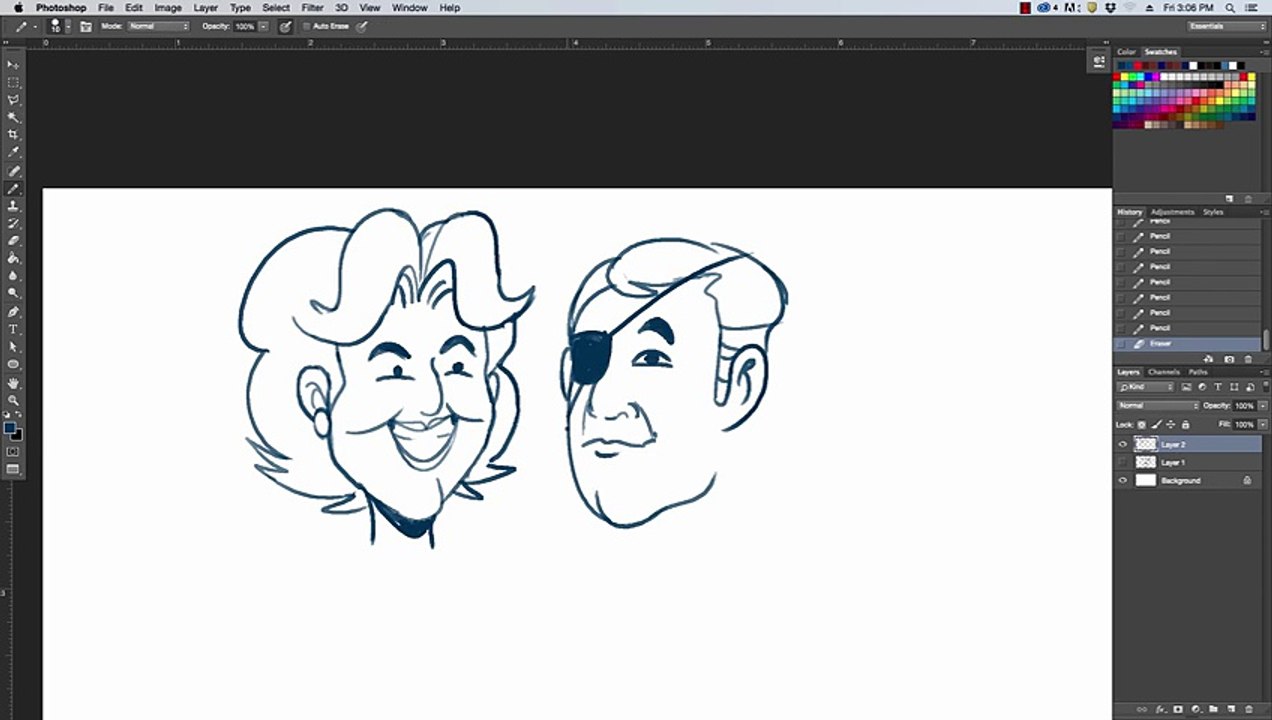Delete layer with trash icon
This screenshot has height=720, width=1272.
click(x=1249, y=709)
